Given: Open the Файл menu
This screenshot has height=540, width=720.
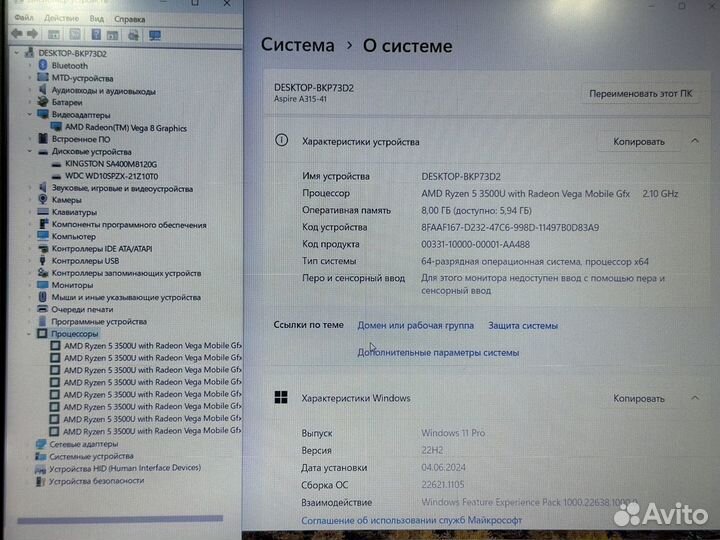Looking at the screenshot, I should click(24, 18).
